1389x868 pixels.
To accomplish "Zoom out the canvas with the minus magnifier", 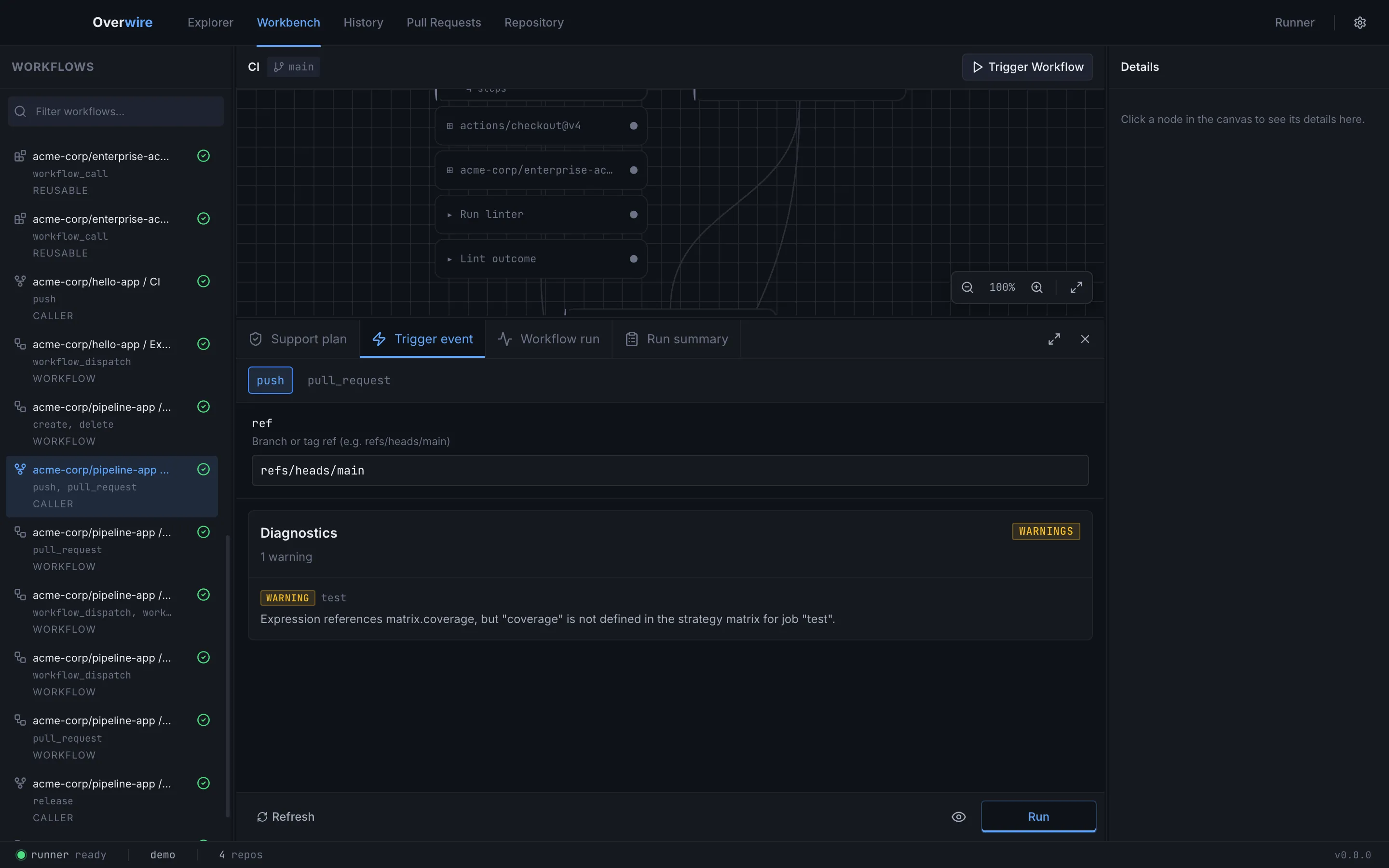I will 967,287.
